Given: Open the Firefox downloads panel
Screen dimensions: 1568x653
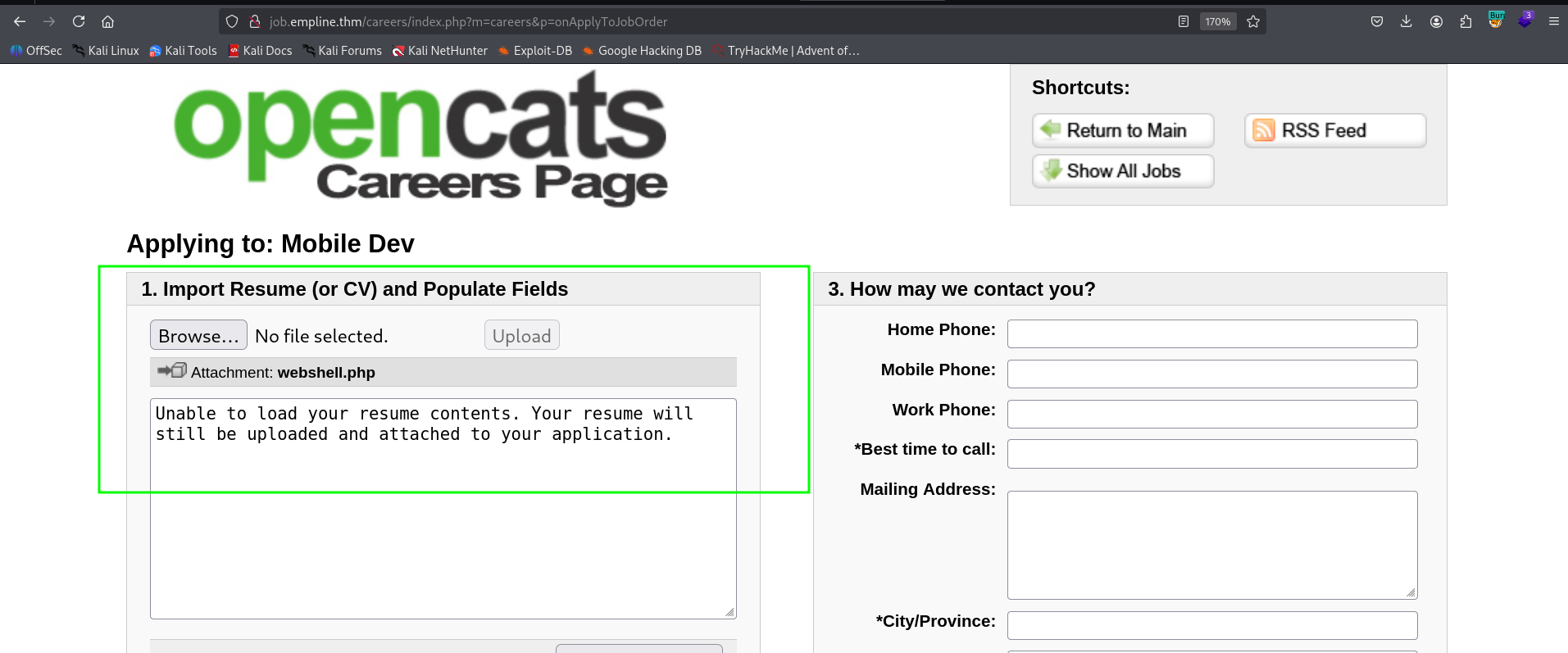Looking at the screenshot, I should click(x=1406, y=21).
